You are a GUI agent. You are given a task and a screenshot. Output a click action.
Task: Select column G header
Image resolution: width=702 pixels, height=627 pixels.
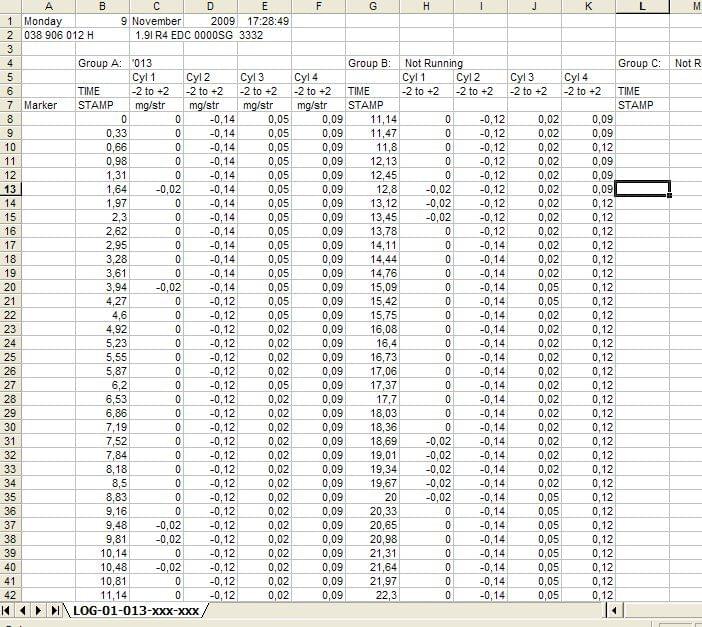372,6
